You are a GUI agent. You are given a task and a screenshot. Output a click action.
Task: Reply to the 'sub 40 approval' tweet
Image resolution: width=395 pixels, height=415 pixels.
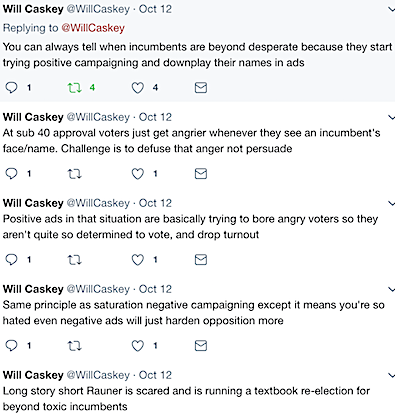point(11,174)
